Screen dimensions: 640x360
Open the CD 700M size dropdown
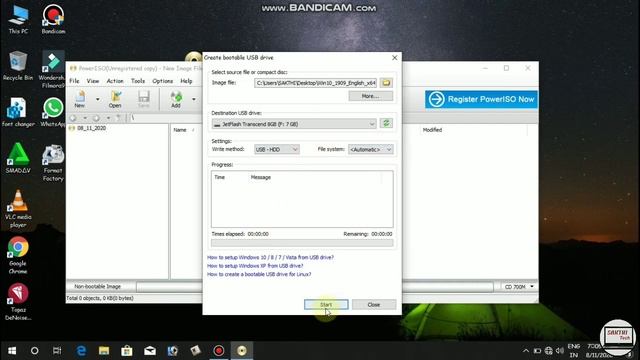click(x=518, y=287)
